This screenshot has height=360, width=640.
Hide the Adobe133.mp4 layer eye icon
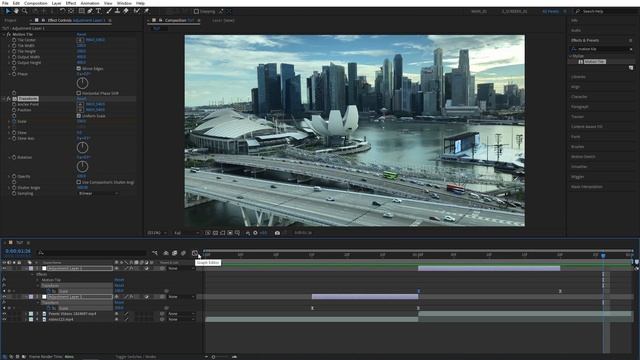point(4,319)
